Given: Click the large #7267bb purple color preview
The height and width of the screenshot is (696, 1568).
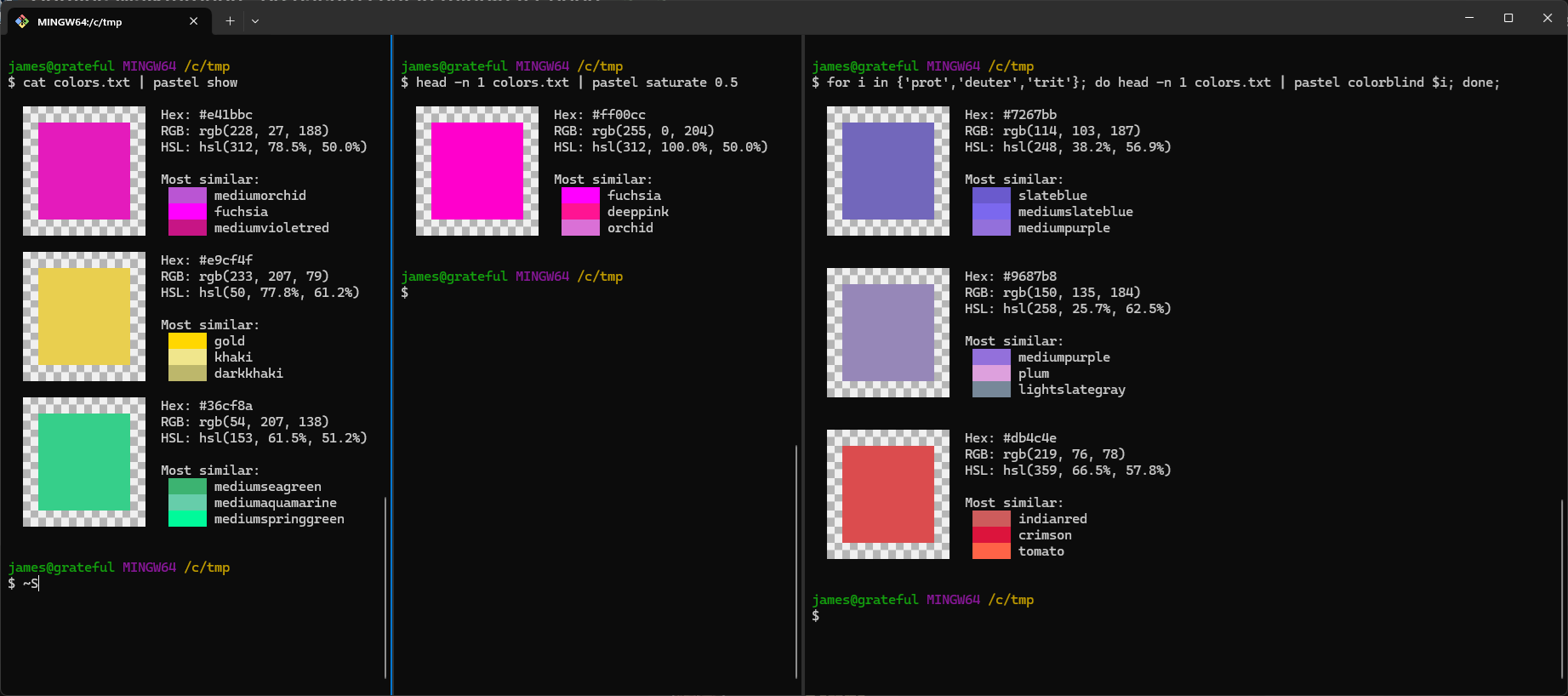Looking at the screenshot, I should (x=888, y=171).
